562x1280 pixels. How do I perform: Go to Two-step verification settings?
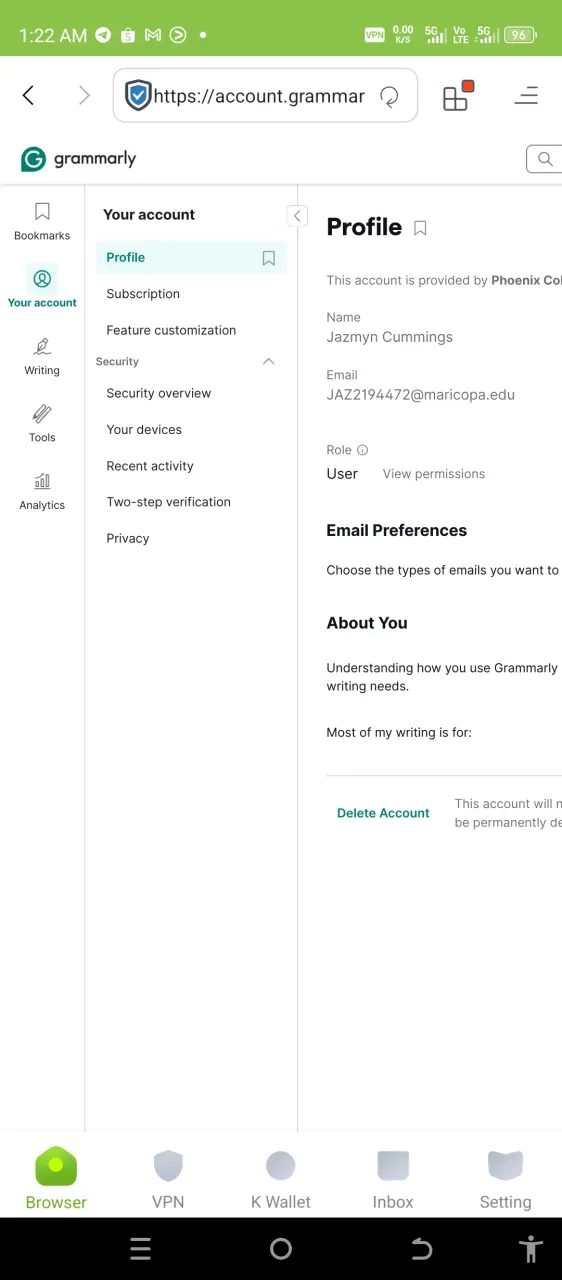point(168,502)
